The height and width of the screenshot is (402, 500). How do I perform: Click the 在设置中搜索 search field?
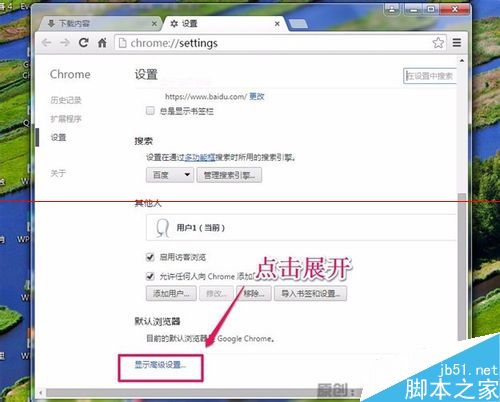click(429, 76)
